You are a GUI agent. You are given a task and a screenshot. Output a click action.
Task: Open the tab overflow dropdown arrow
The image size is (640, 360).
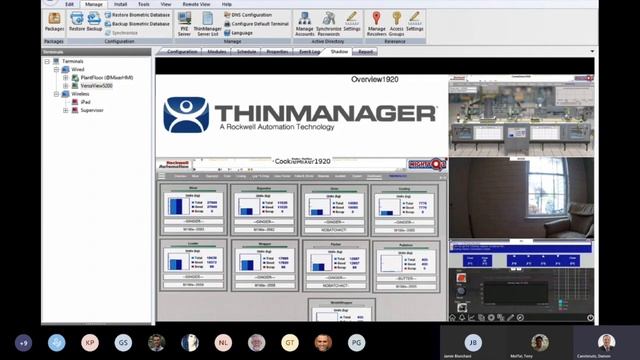pos(592,52)
